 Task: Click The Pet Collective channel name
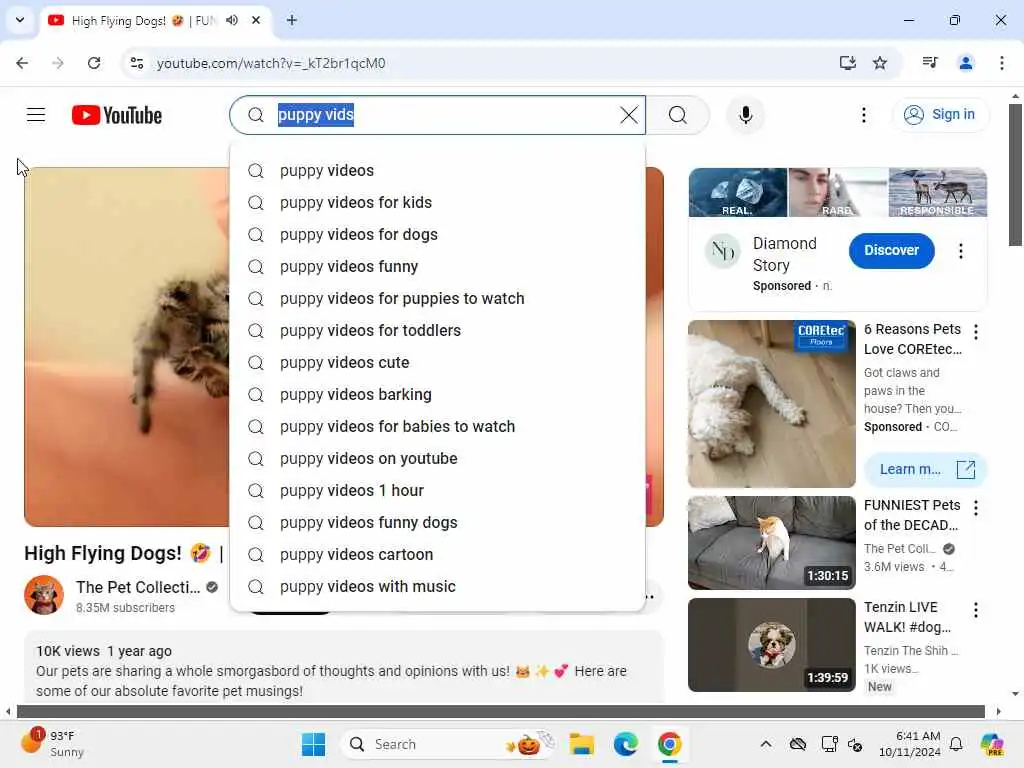[138, 587]
